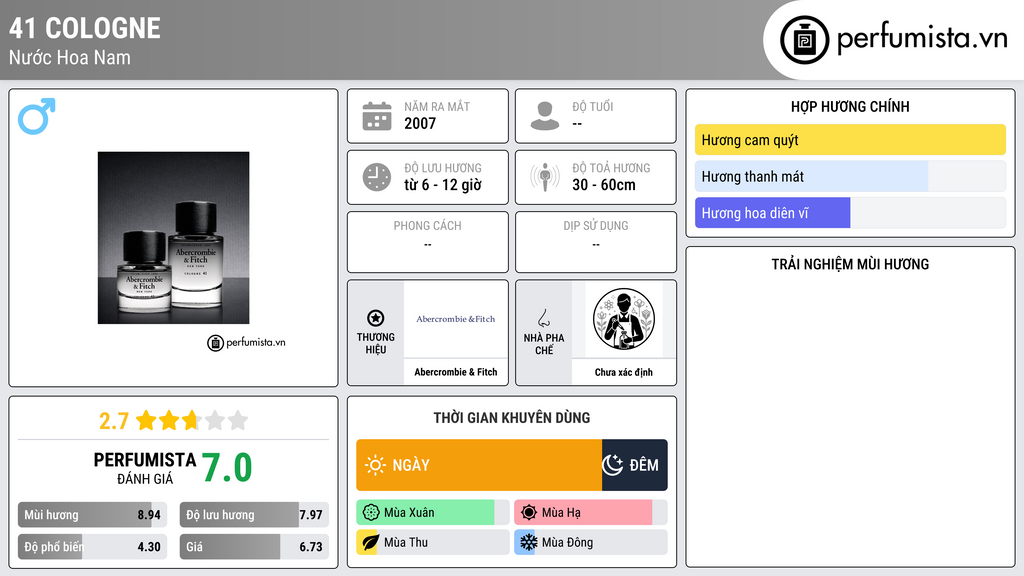Click the orange Ngày usage bar
The image size is (1024, 576).
pyautogui.click(x=479, y=465)
